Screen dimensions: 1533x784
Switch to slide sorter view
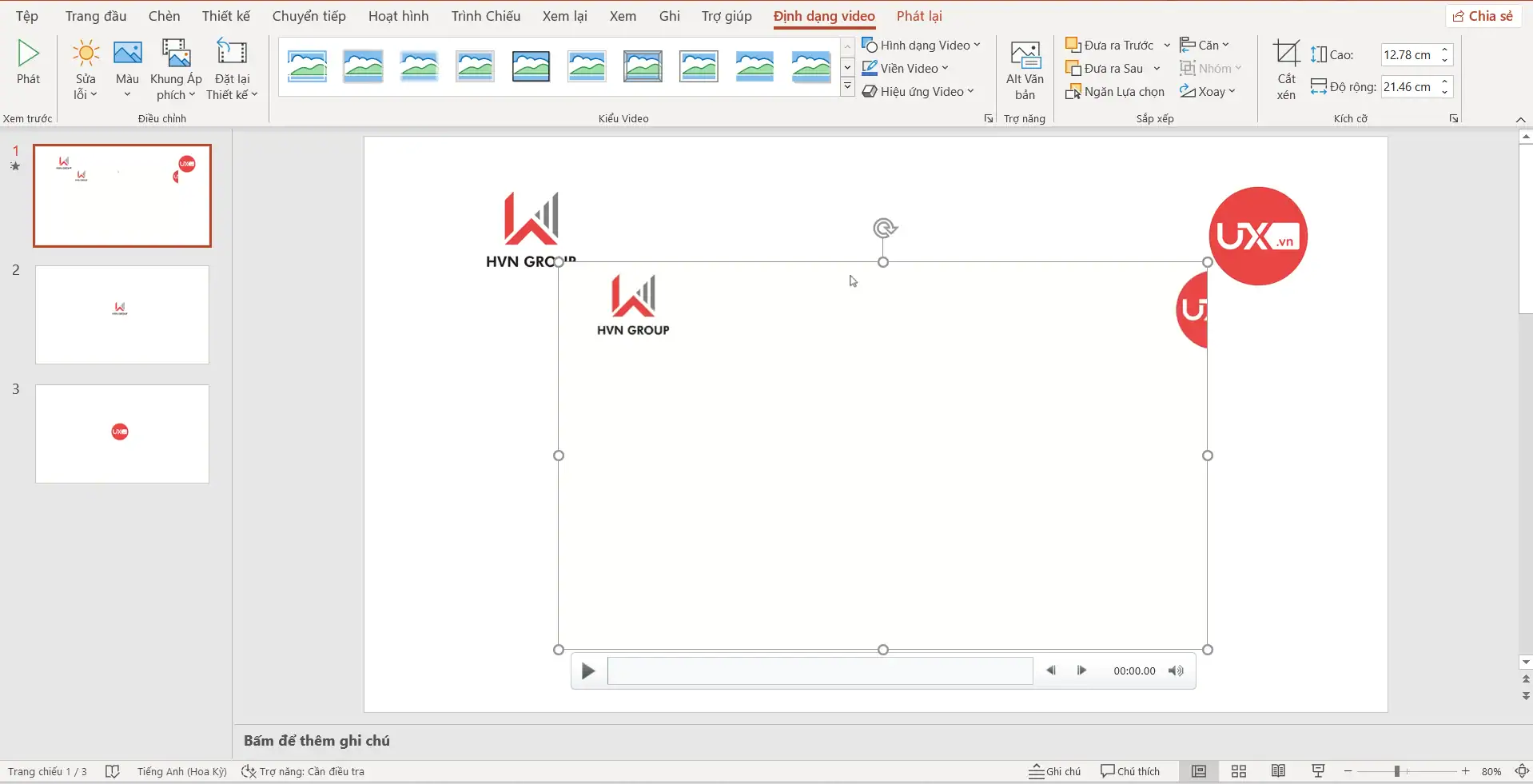[x=1239, y=771]
